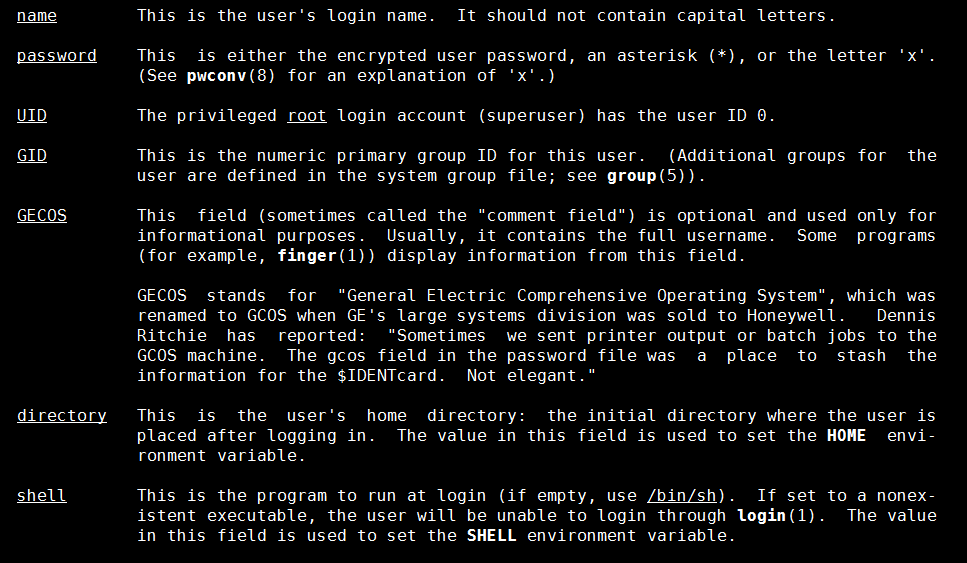Click the underlined 'password' field heading
This screenshot has width=967, height=563.
[x=57, y=55]
